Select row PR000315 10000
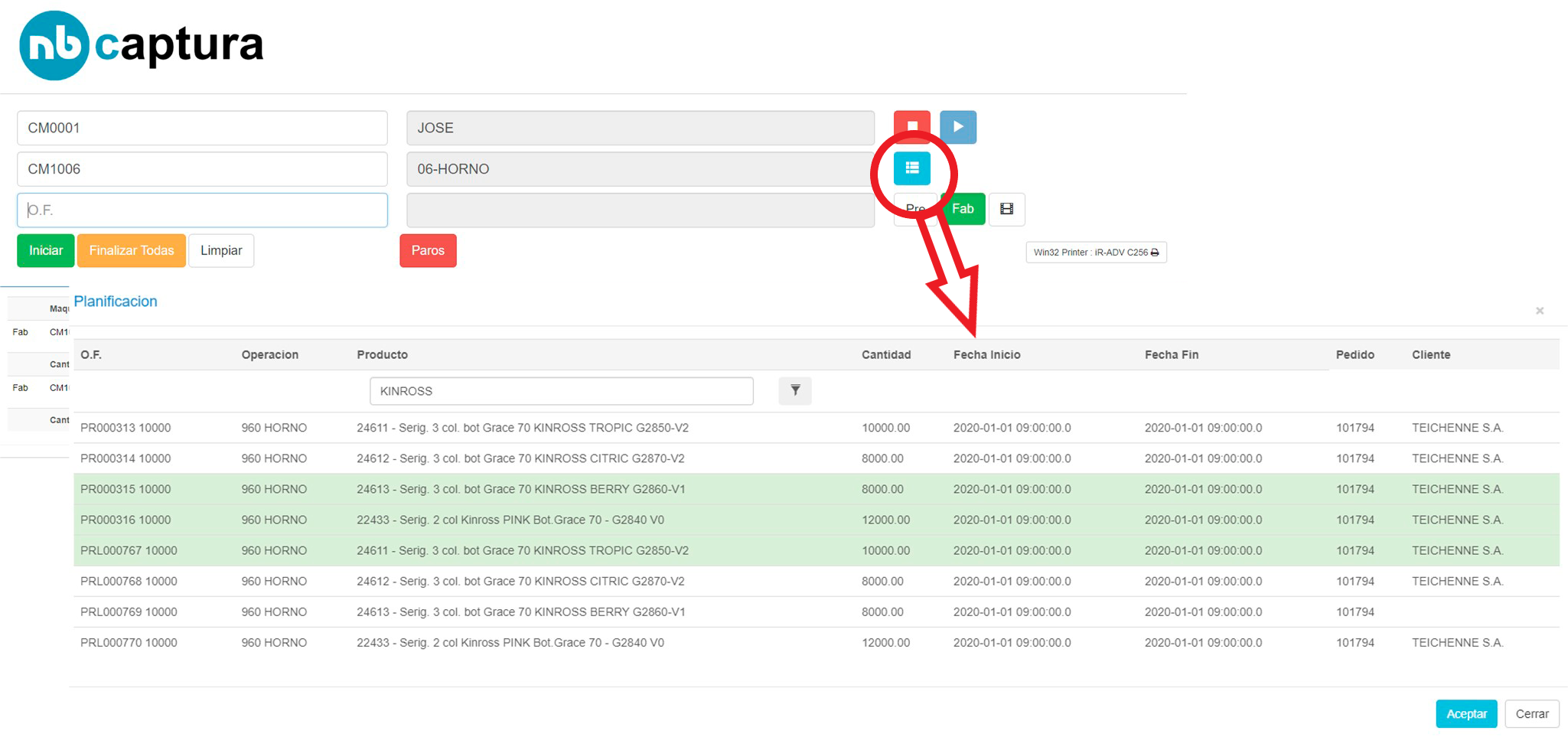 [817, 489]
